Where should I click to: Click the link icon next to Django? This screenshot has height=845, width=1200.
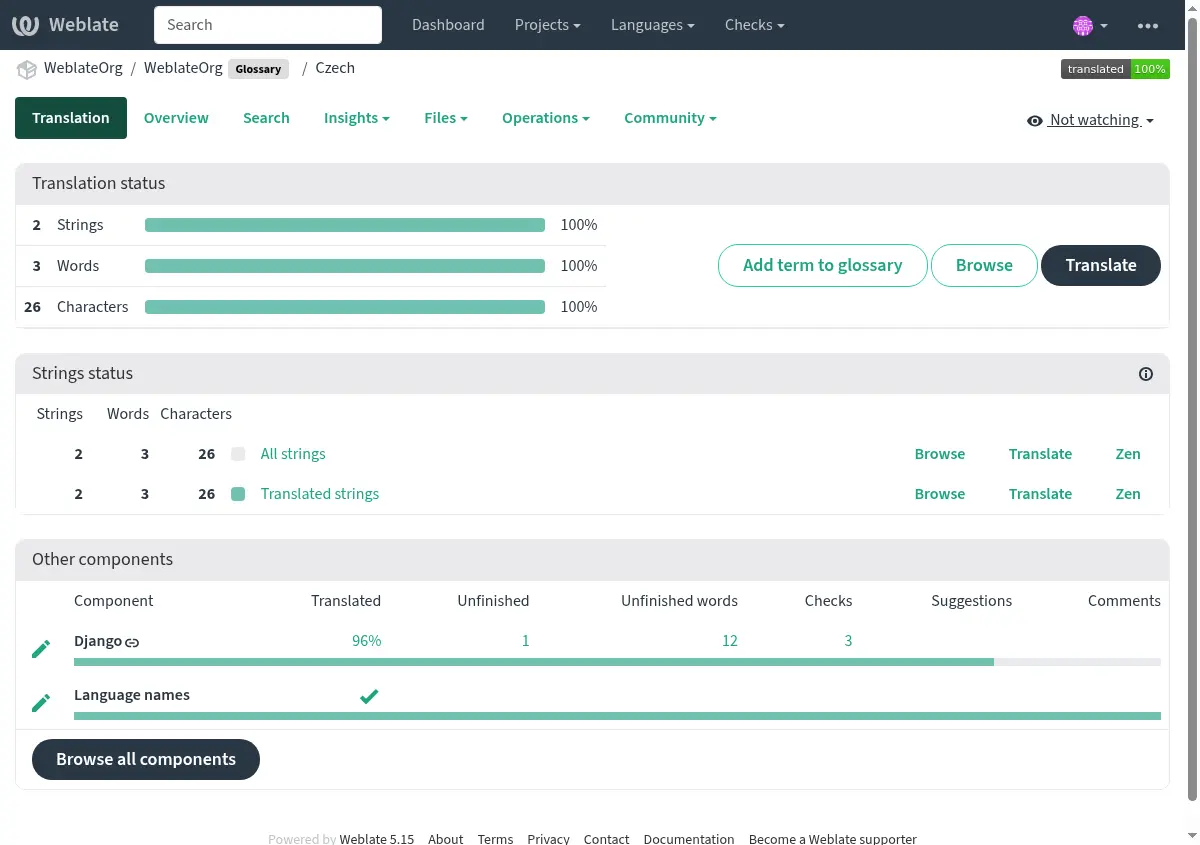pos(132,642)
